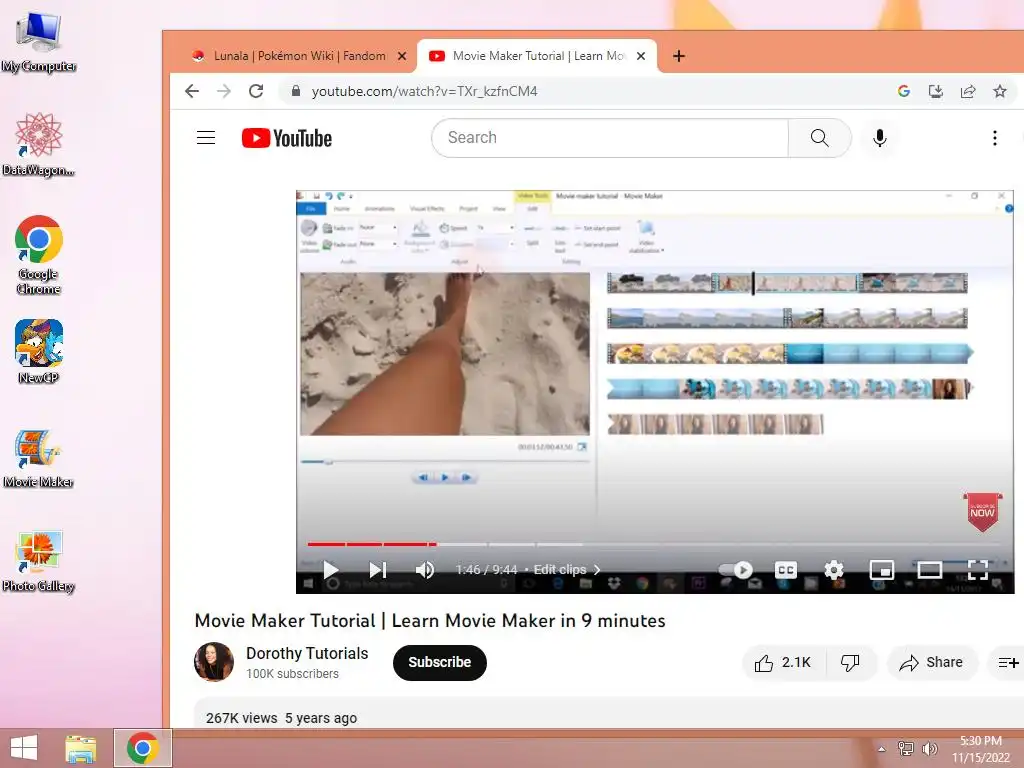Viewport: 1024px width, 768px height.
Task: Open the system volume tray icon
Action: click(x=929, y=748)
